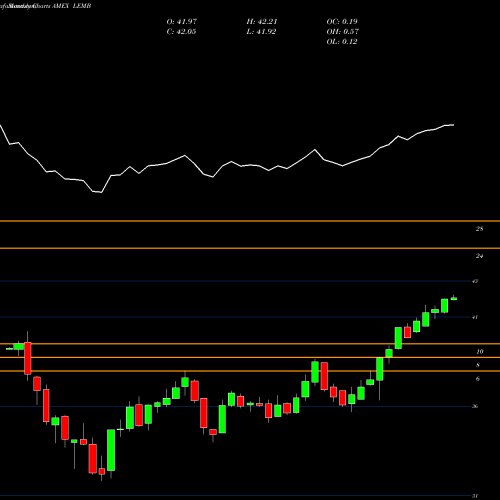500x500 pixels.
Task: Click the OH: 0.57 value
Action: (x=343, y=32)
